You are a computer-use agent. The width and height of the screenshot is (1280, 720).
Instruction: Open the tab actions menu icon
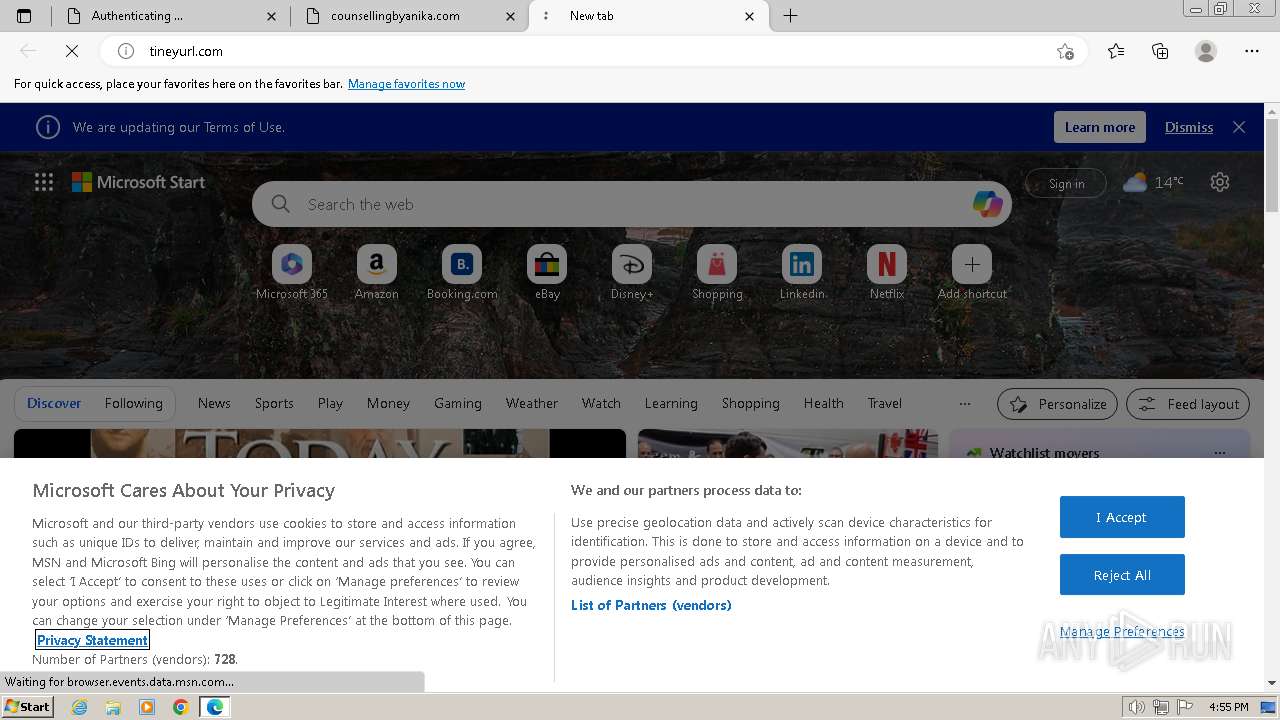24,16
